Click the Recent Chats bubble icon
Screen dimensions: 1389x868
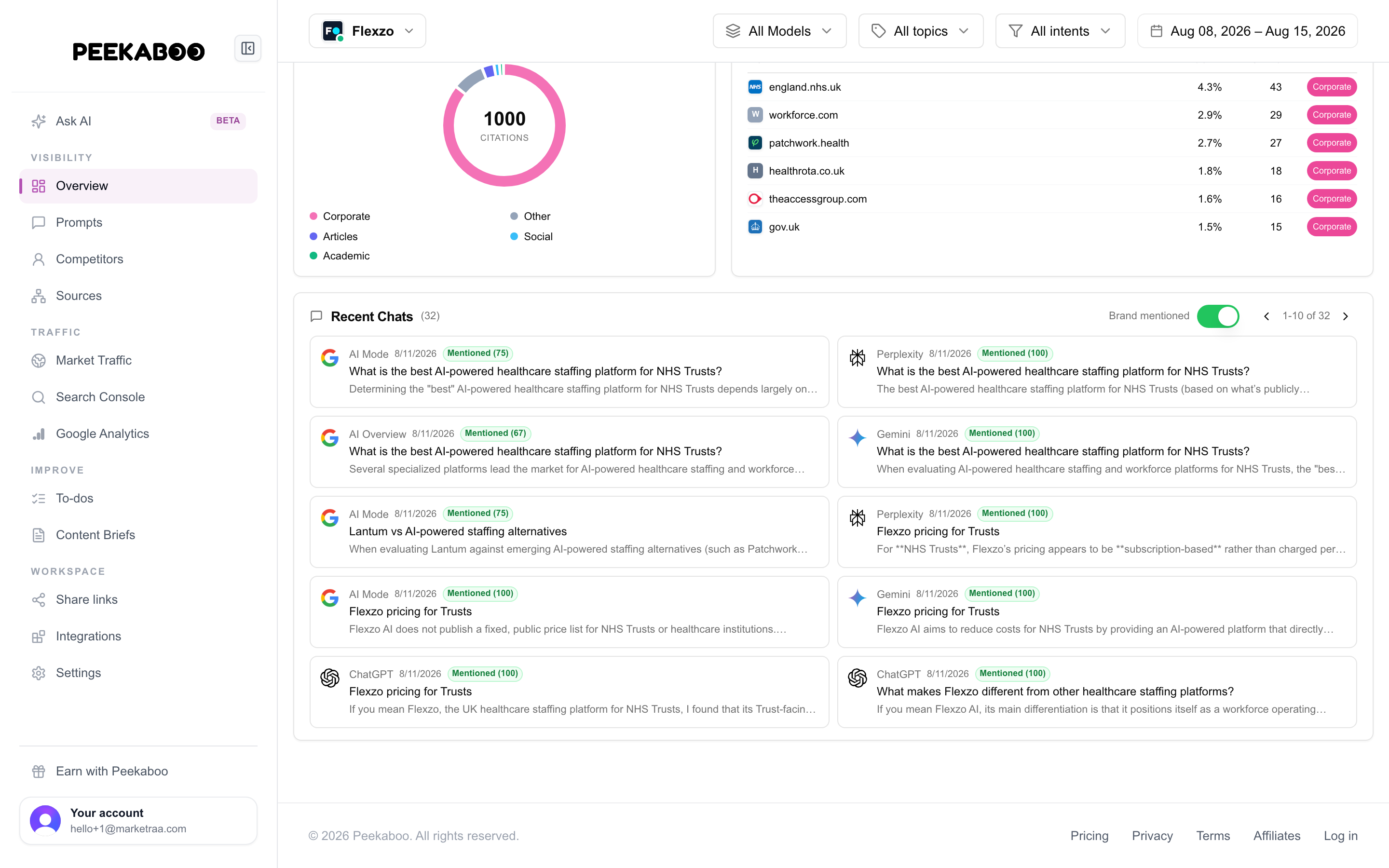tap(316, 316)
